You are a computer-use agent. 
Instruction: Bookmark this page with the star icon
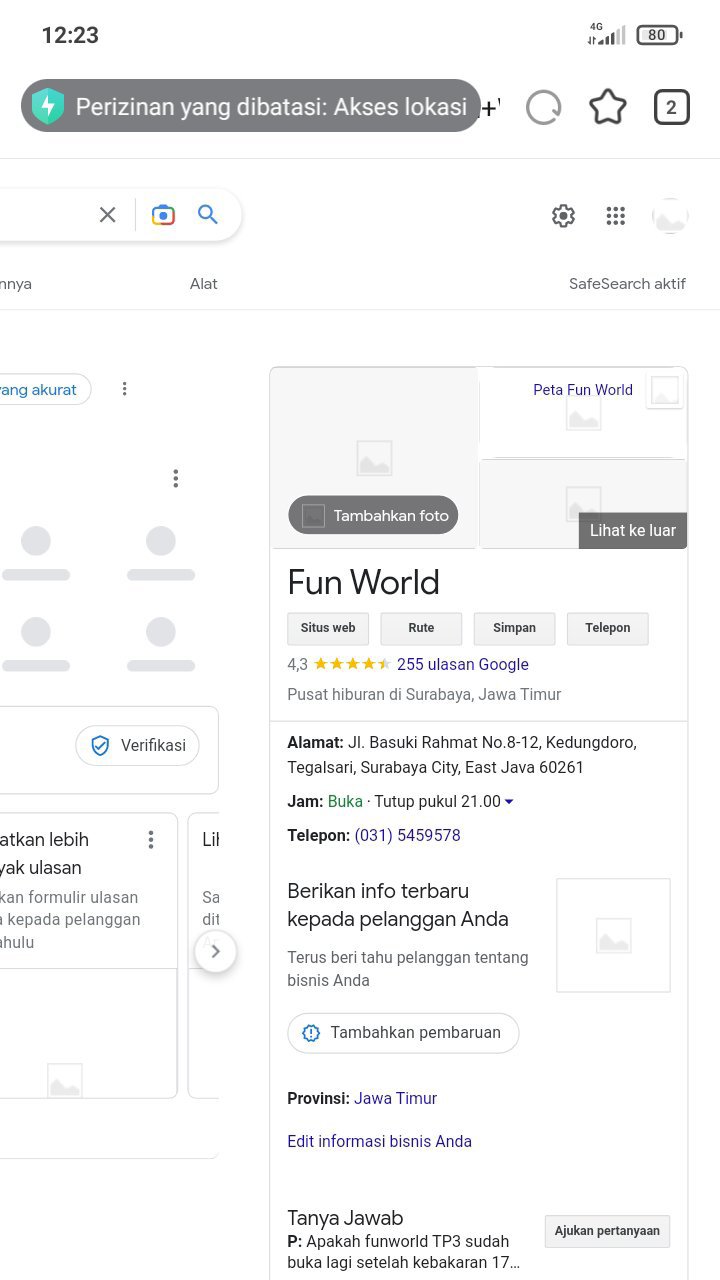pyautogui.click(x=607, y=107)
